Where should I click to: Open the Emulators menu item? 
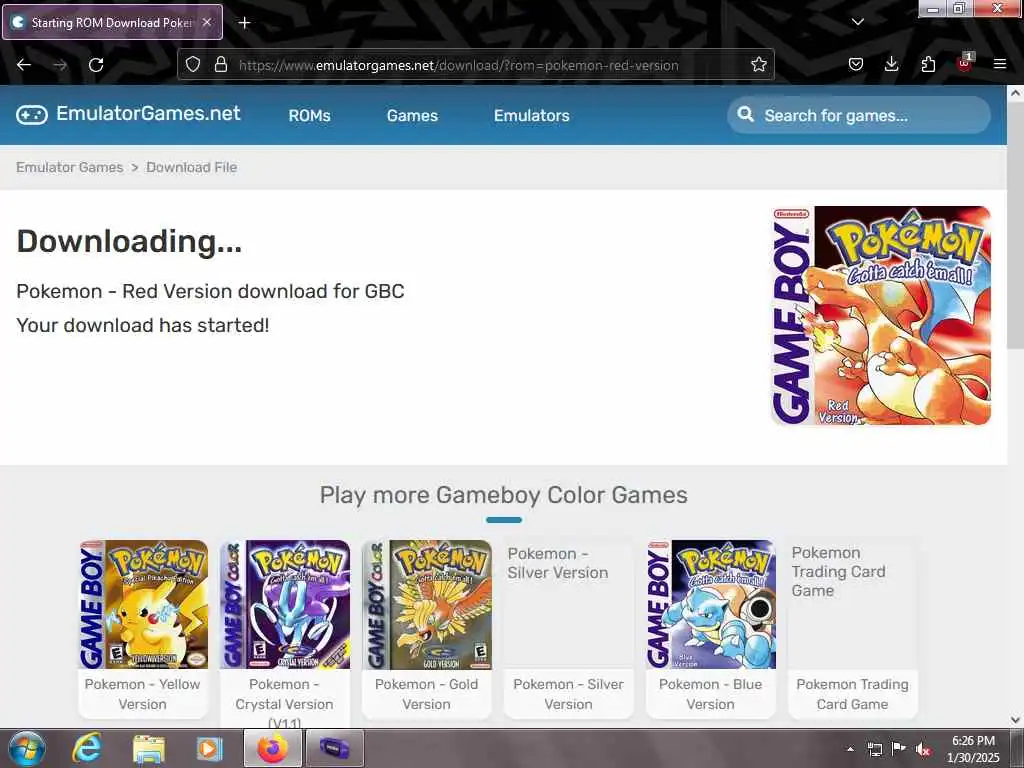532,116
